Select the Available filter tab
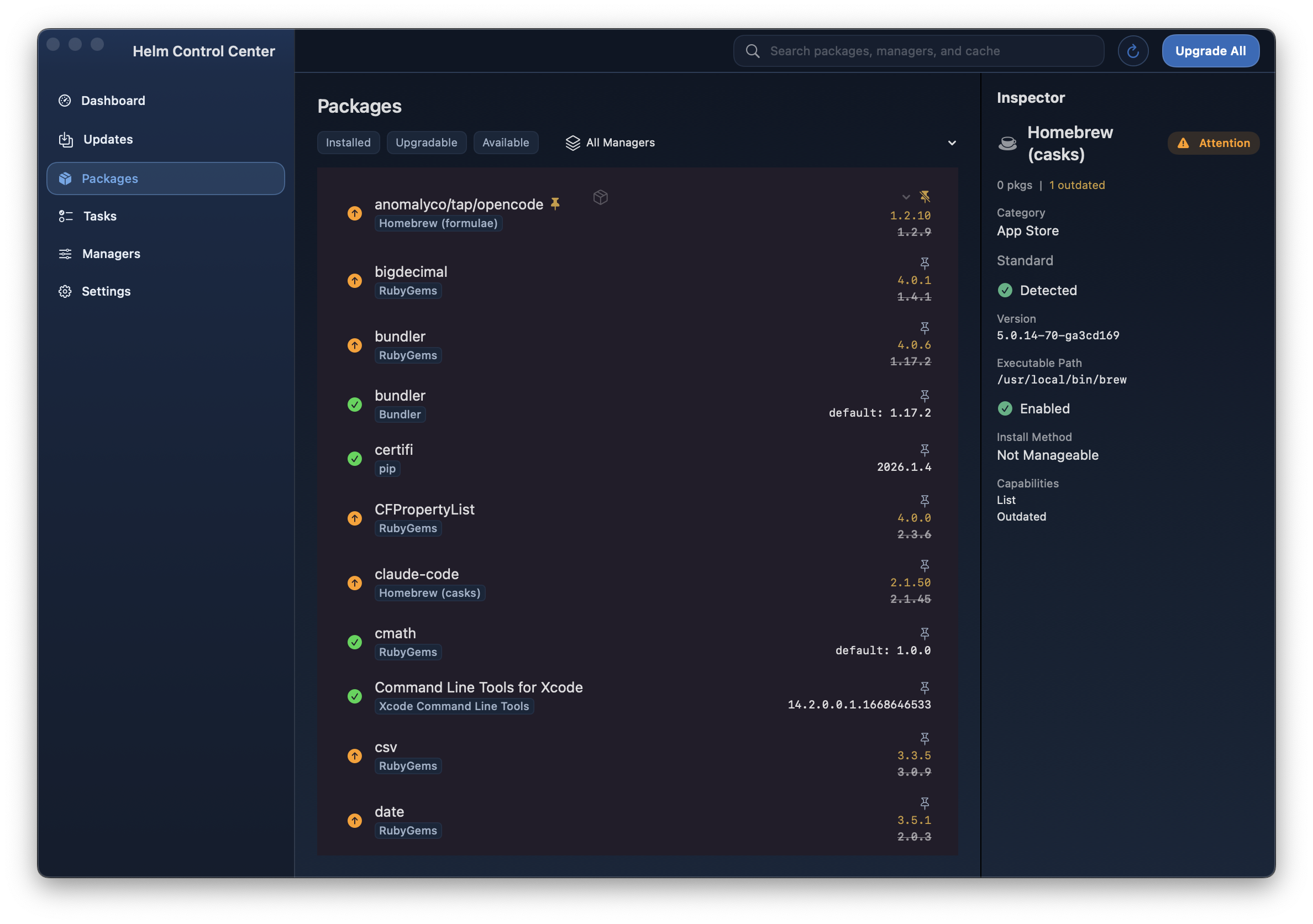Image resolution: width=1313 pixels, height=924 pixels. click(x=506, y=143)
